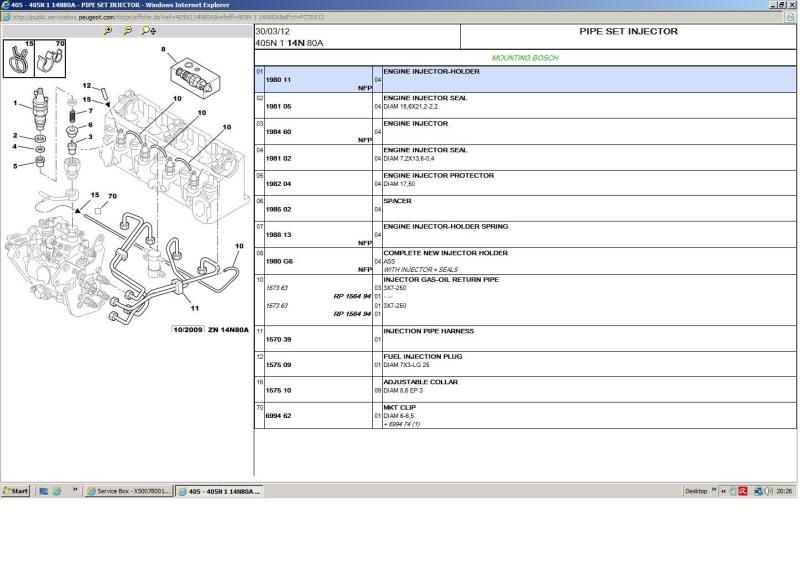Click part number 1570 39
Image resolution: width=800 pixels, height=568 pixels.
pyautogui.click(x=278, y=340)
